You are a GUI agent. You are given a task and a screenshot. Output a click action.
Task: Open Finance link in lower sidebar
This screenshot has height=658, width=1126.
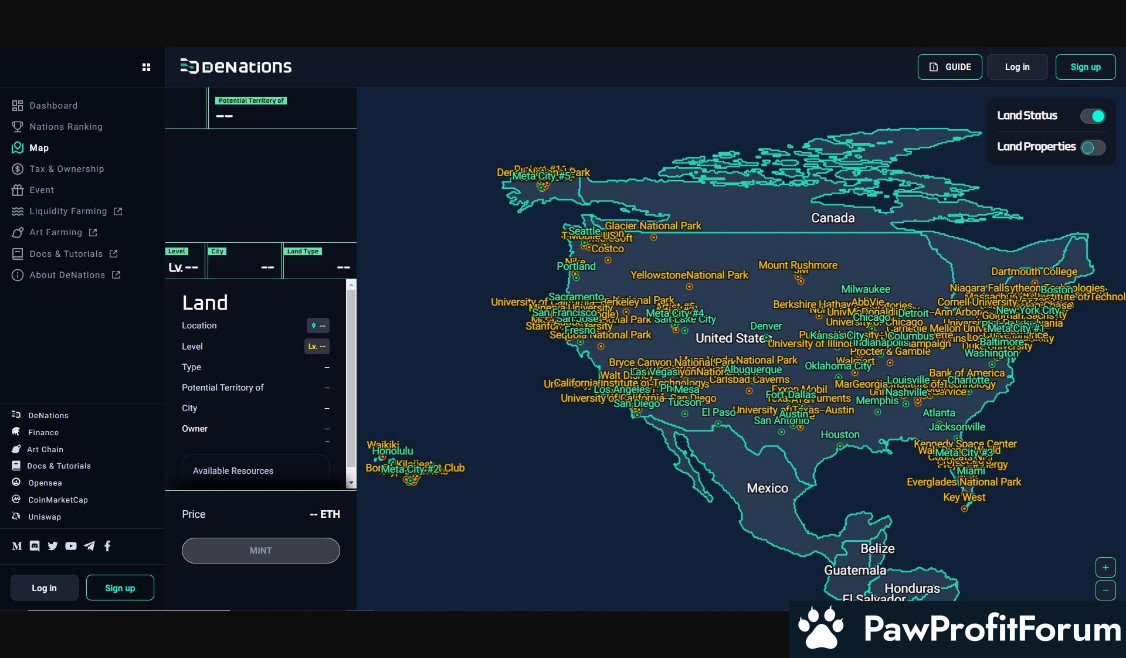35,432
